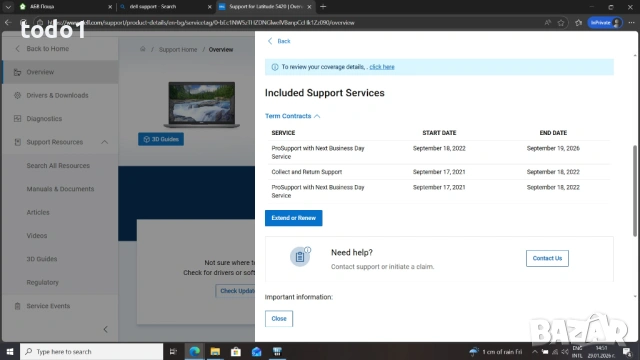
Task: Click the taskbar search box
Action: [91, 351]
